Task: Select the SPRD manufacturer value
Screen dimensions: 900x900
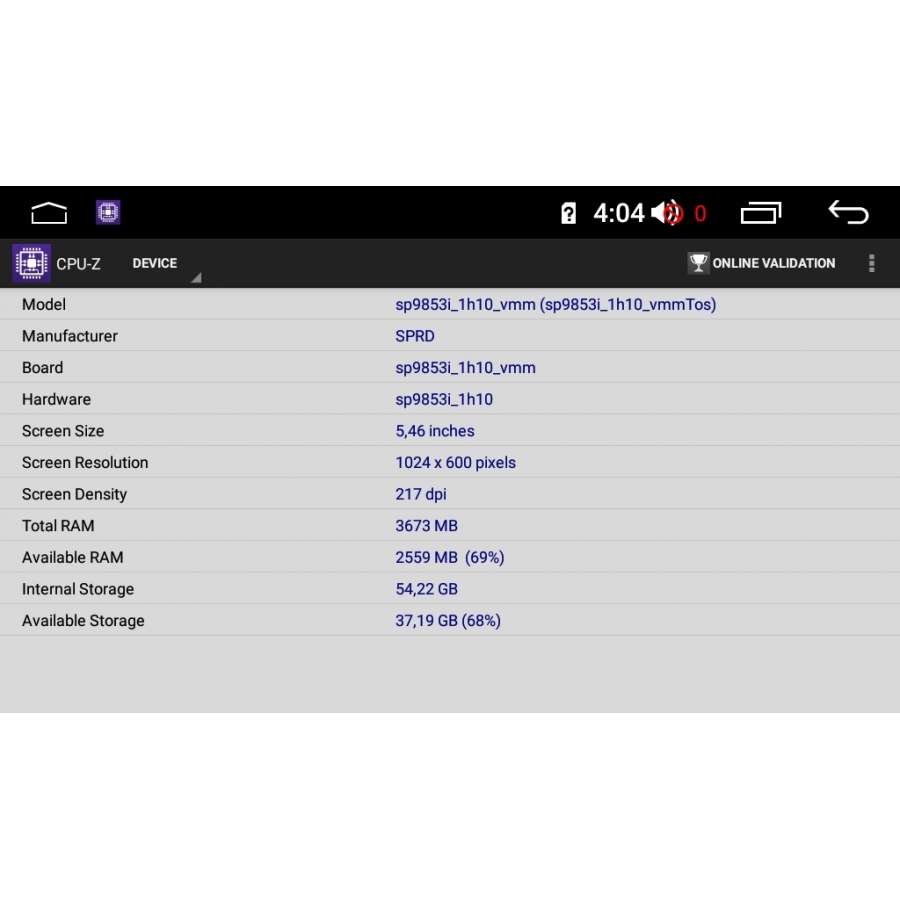Action: (414, 336)
